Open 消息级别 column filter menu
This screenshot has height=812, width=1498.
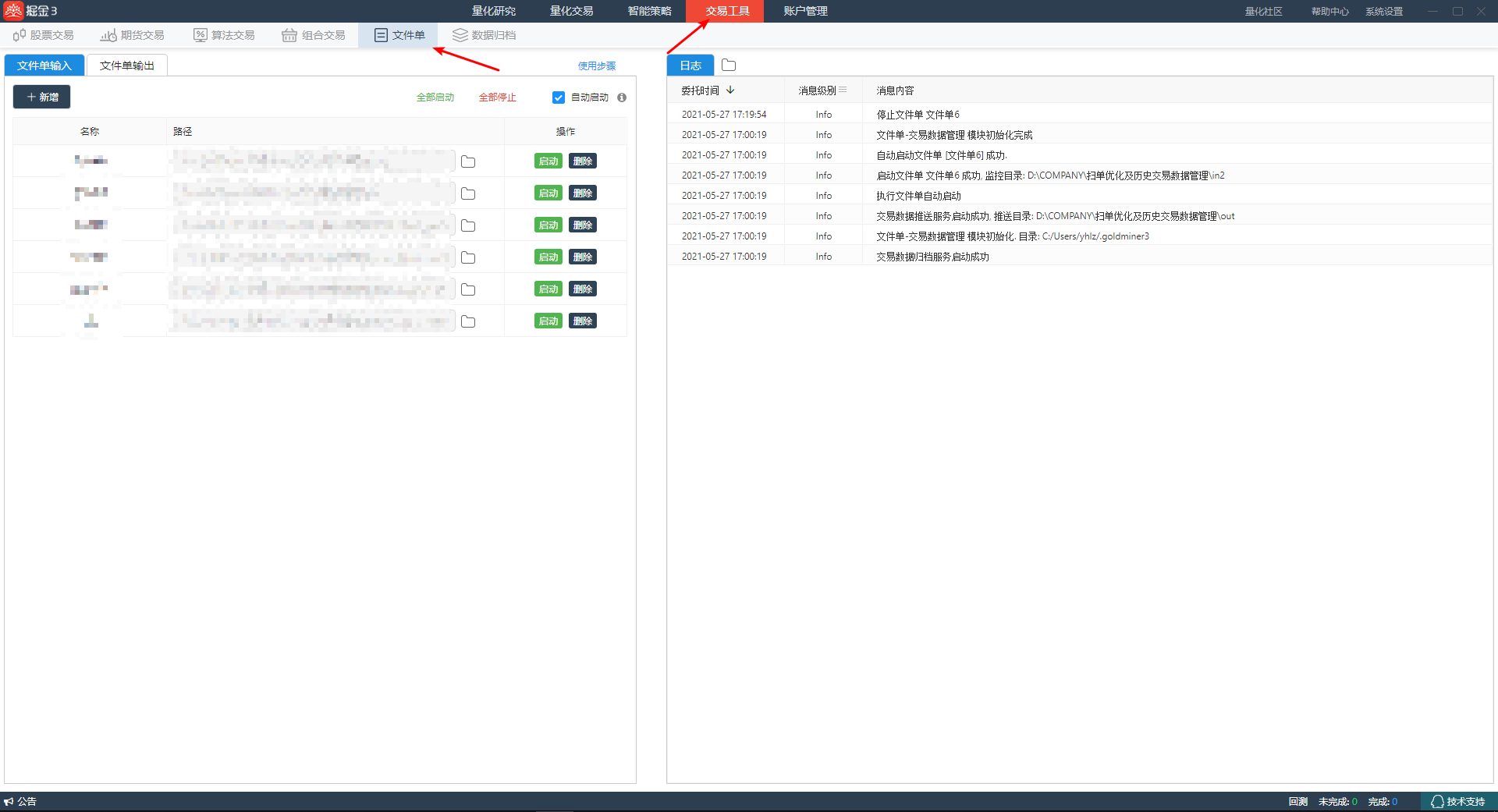843,90
